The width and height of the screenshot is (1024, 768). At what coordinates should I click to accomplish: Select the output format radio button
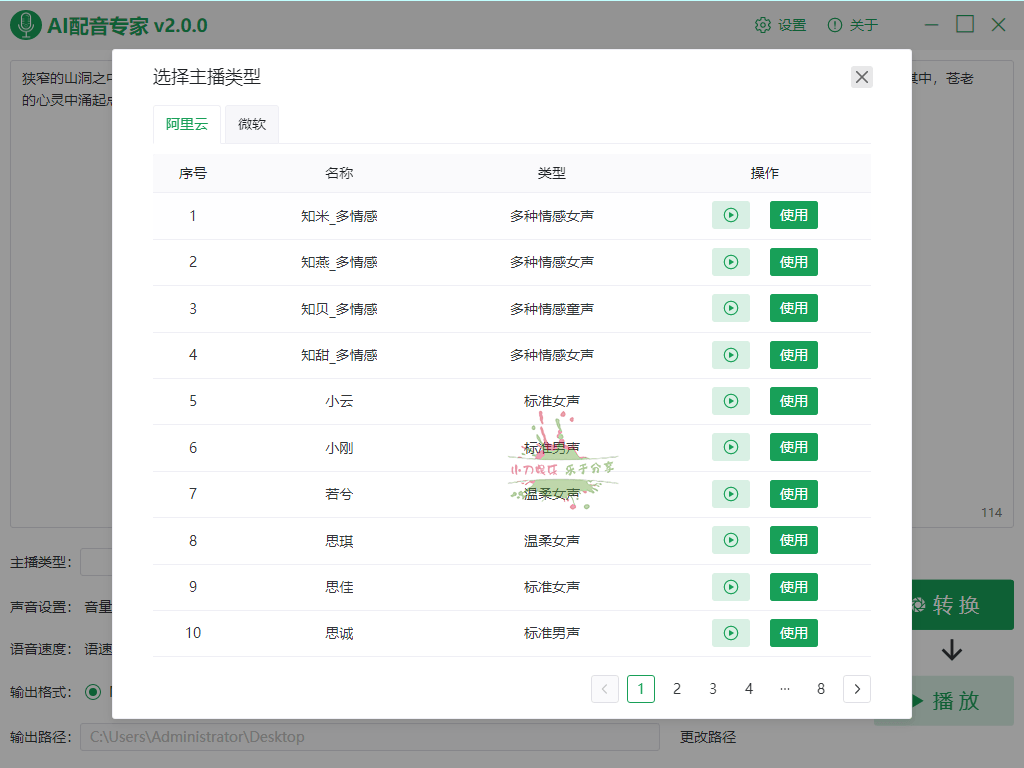click(x=93, y=691)
